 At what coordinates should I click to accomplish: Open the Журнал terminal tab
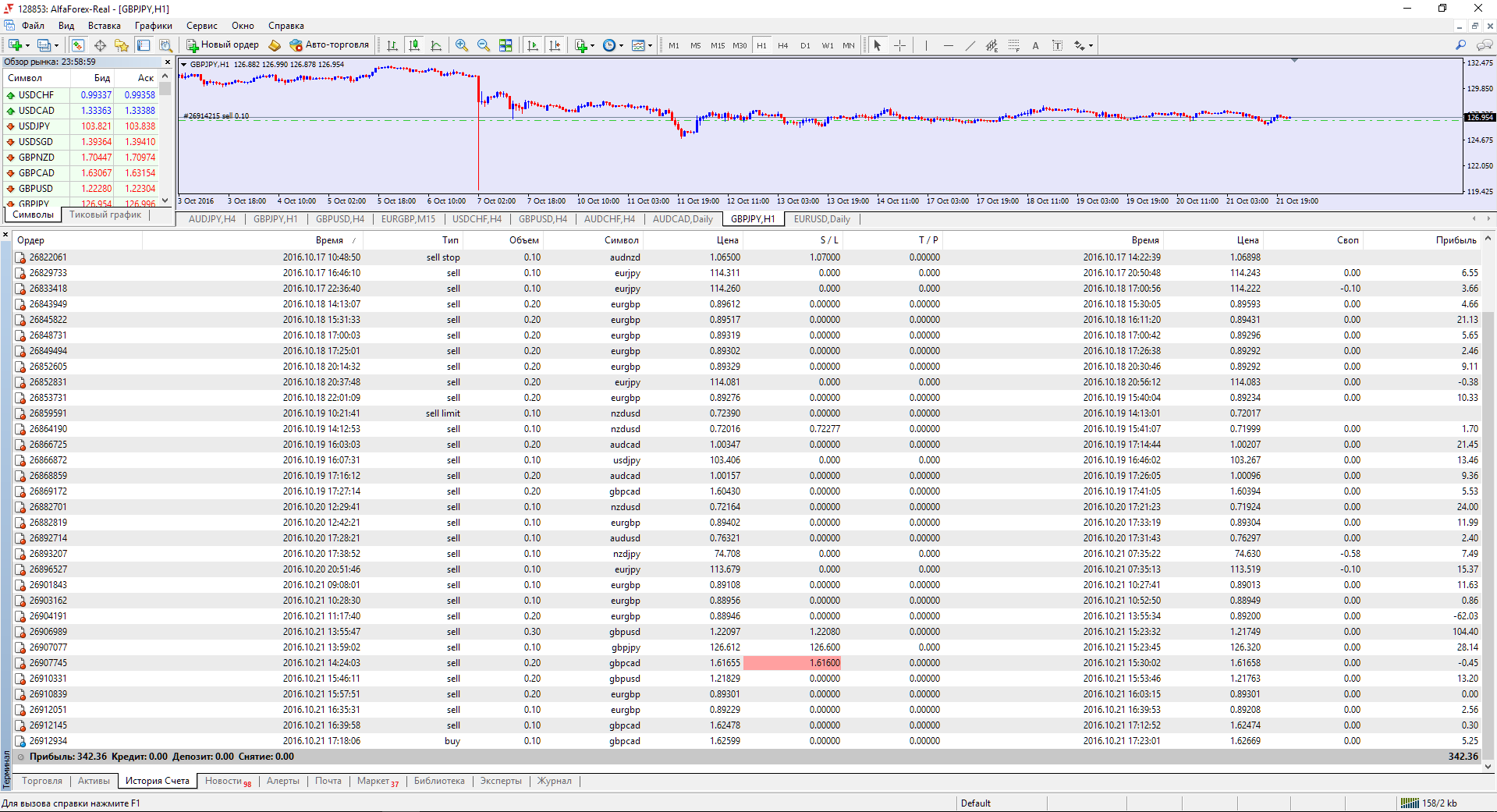point(555,781)
